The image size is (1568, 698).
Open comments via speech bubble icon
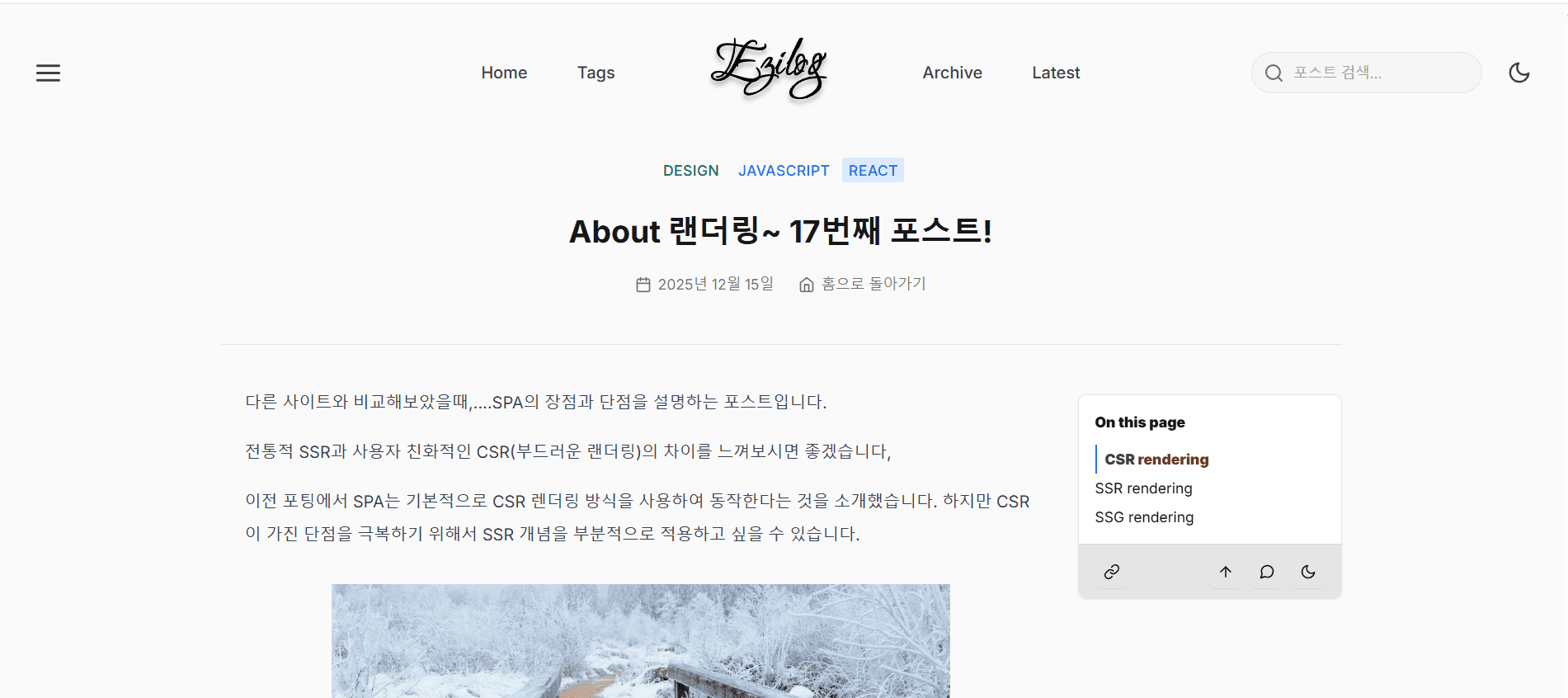(x=1267, y=572)
